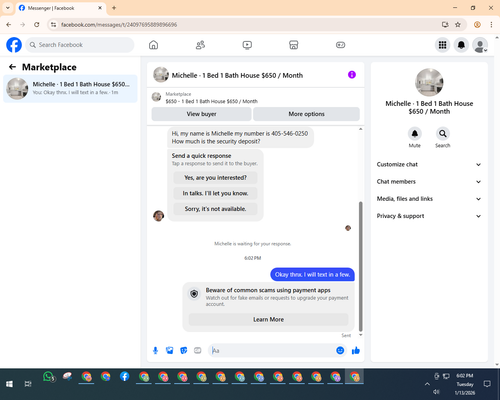Open the taskbar clock and date
This screenshot has height=400, width=500.
click(x=465, y=384)
